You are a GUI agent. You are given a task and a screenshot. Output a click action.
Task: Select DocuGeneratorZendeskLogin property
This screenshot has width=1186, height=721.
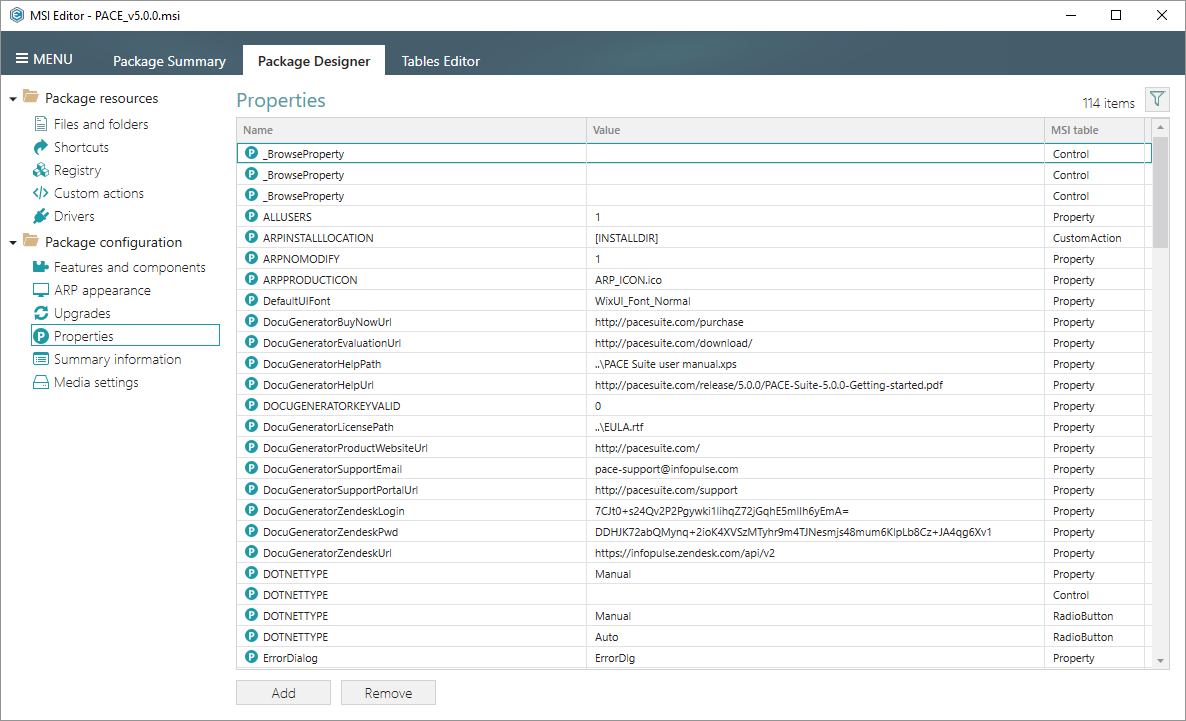point(334,511)
